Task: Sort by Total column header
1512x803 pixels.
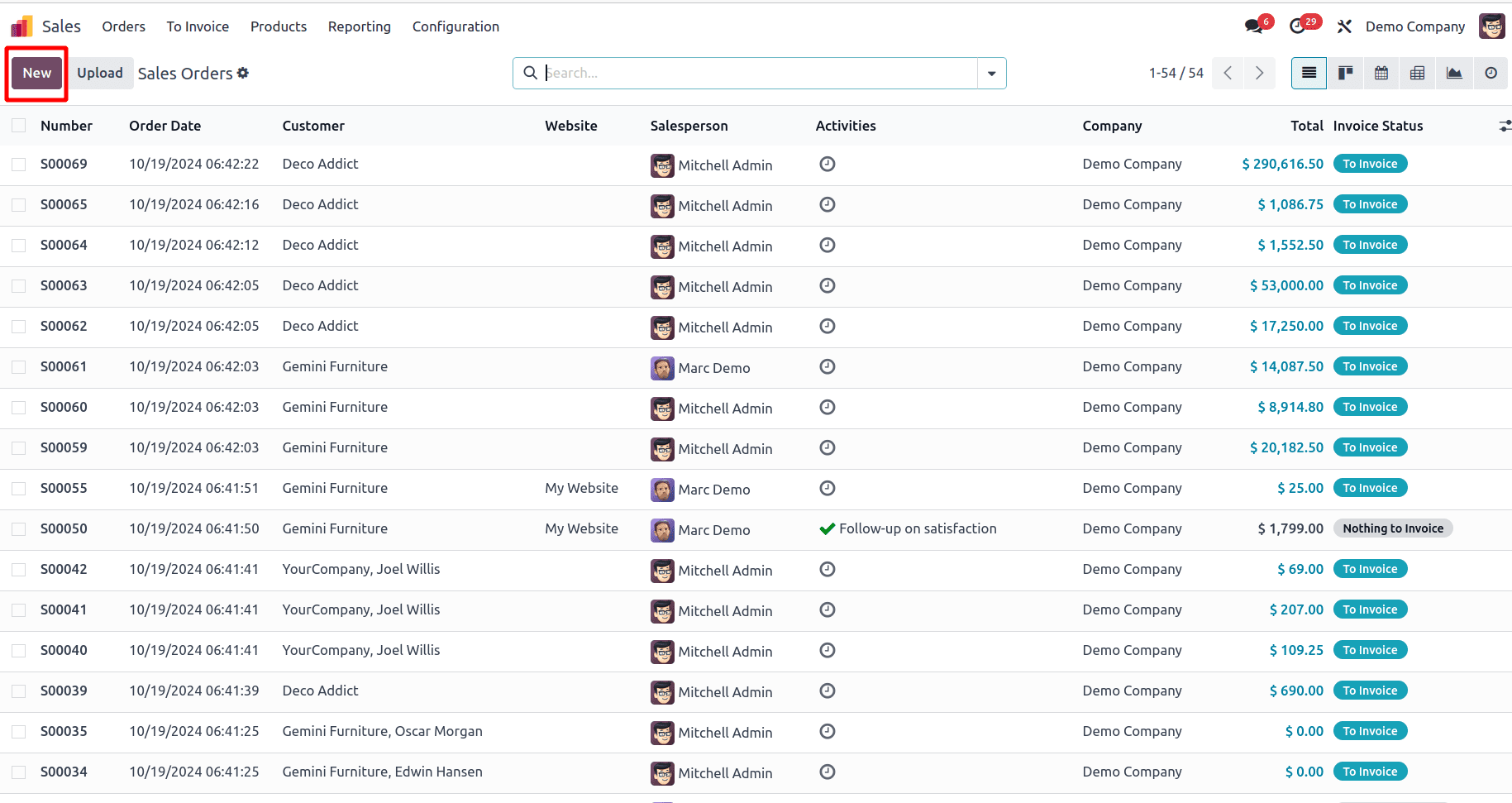Action: [1306, 126]
